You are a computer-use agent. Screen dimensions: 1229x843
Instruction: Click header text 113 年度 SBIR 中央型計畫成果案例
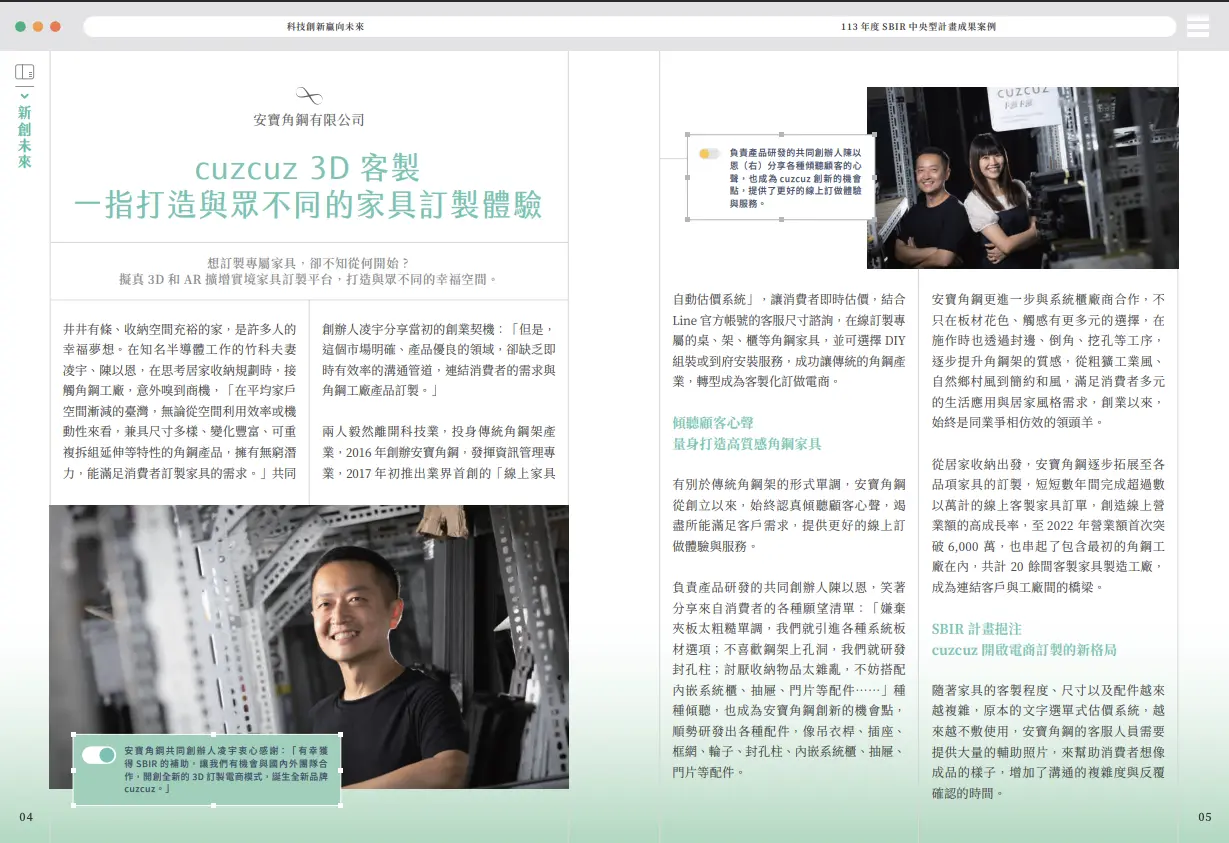[x=918, y=27]
